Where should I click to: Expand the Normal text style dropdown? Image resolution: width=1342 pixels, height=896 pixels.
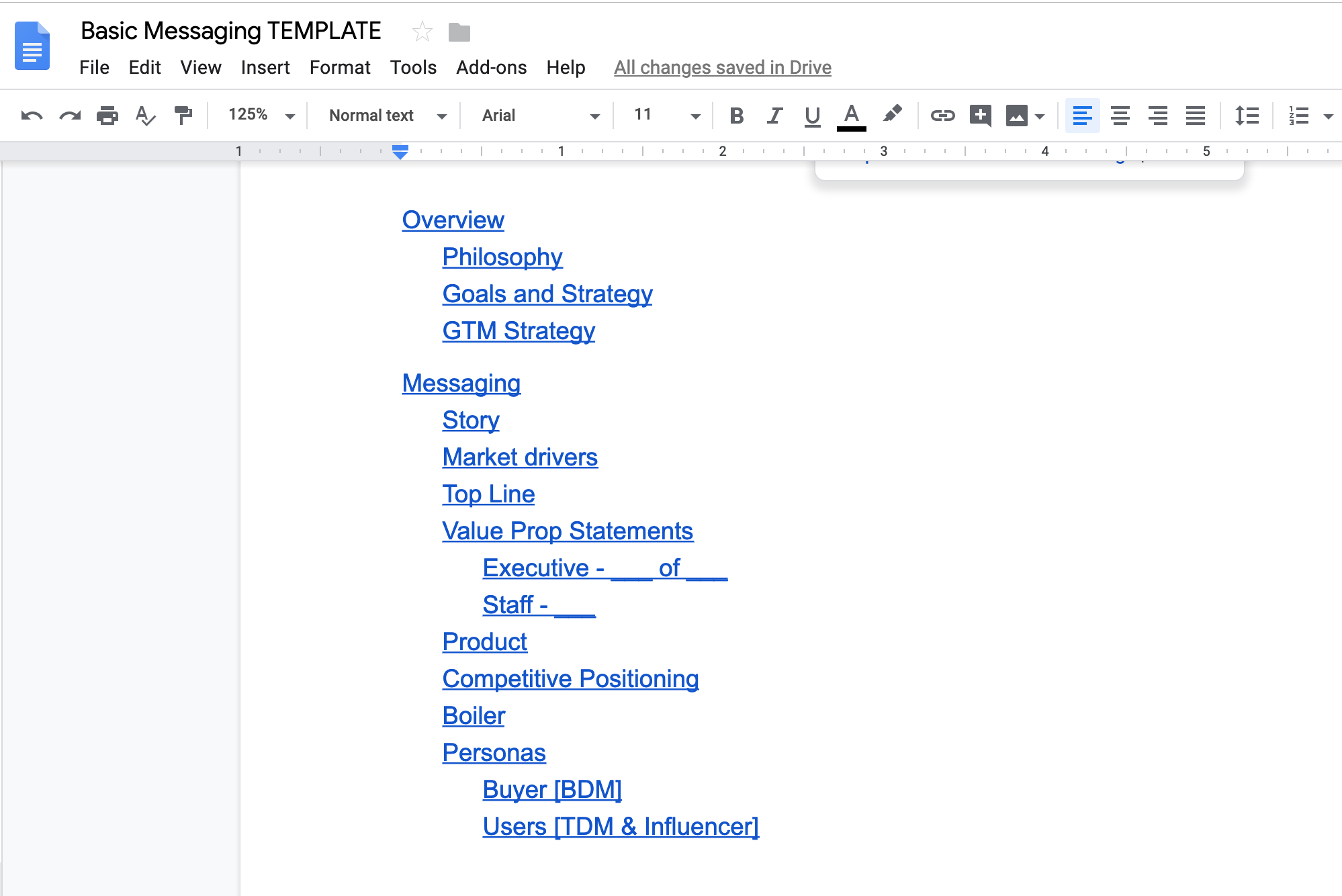point(387,116)
